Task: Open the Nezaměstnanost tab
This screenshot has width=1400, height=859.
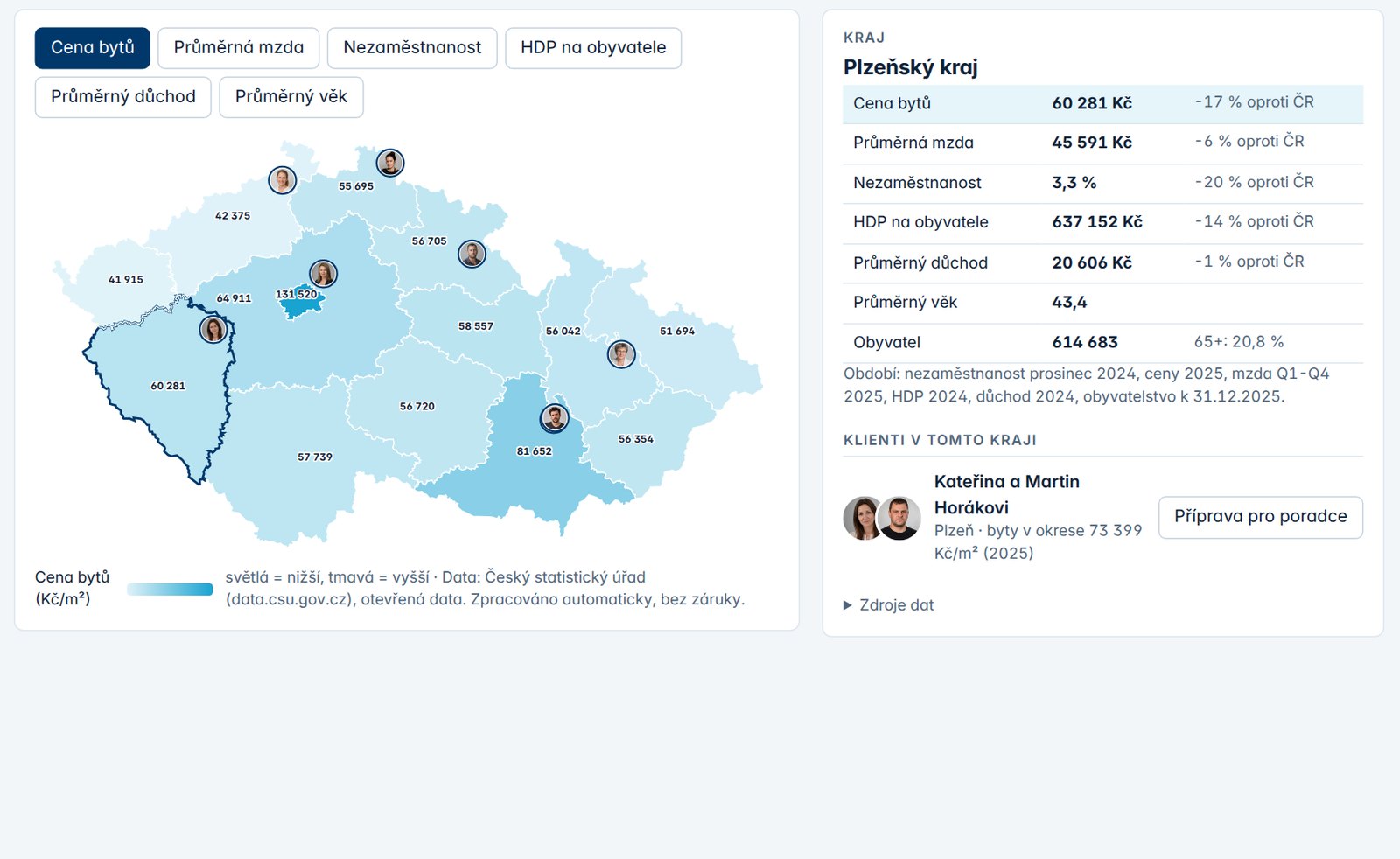Action: coord(412,48)
